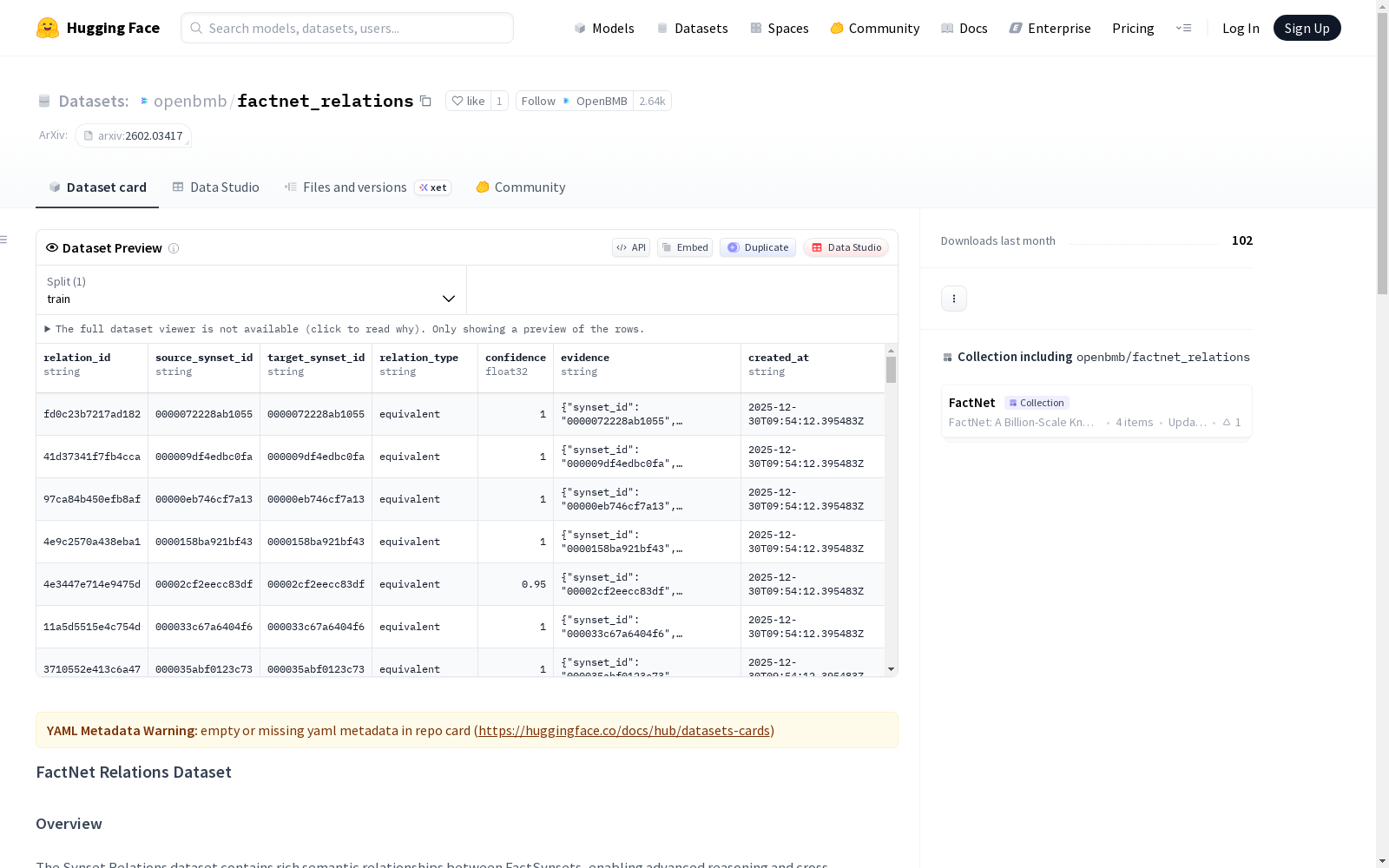Click the Log In link
This screenshot has height=868, width=1389.
tap(1241, 28)
